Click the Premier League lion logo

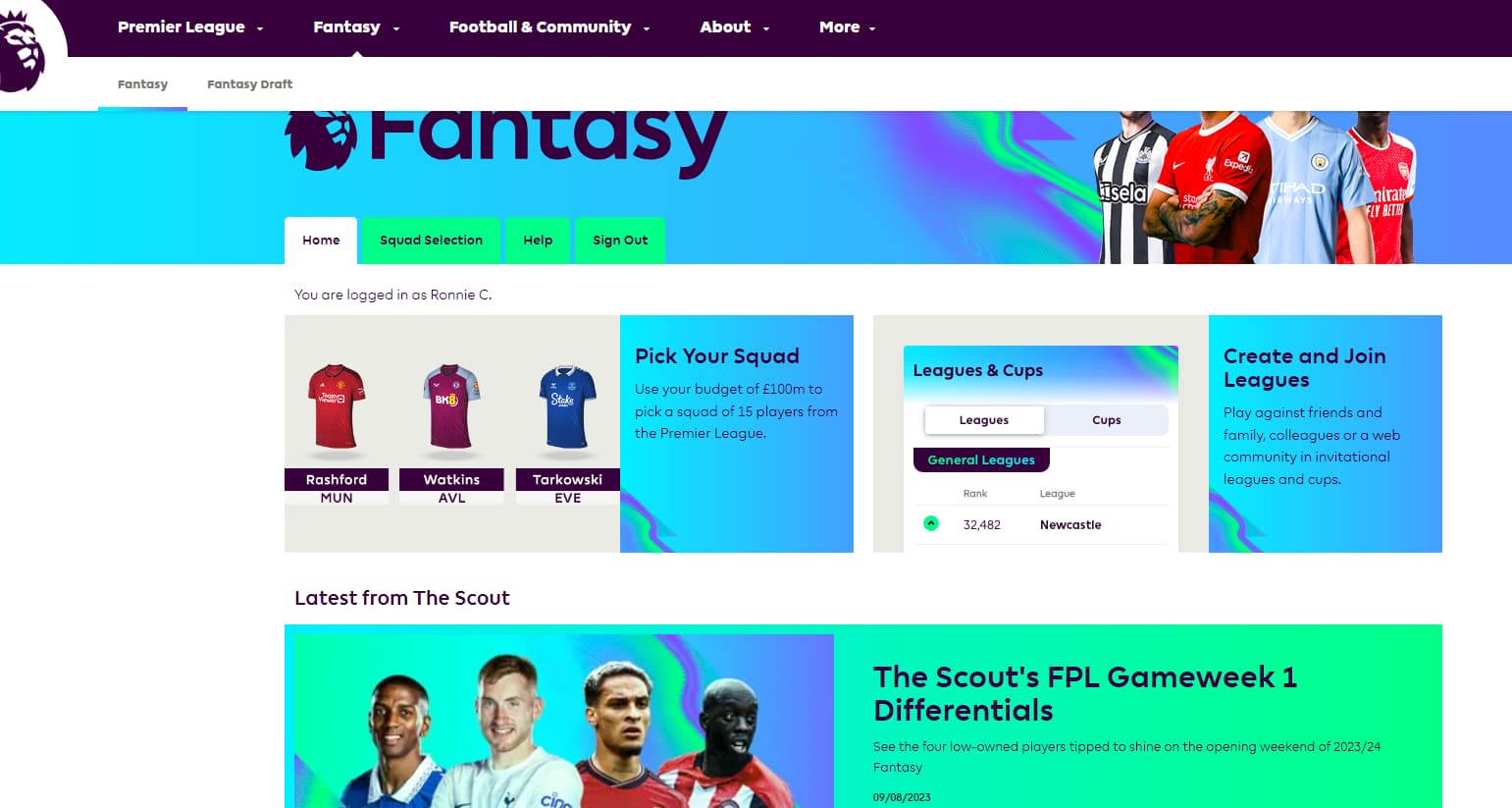(x=22, y=49)
